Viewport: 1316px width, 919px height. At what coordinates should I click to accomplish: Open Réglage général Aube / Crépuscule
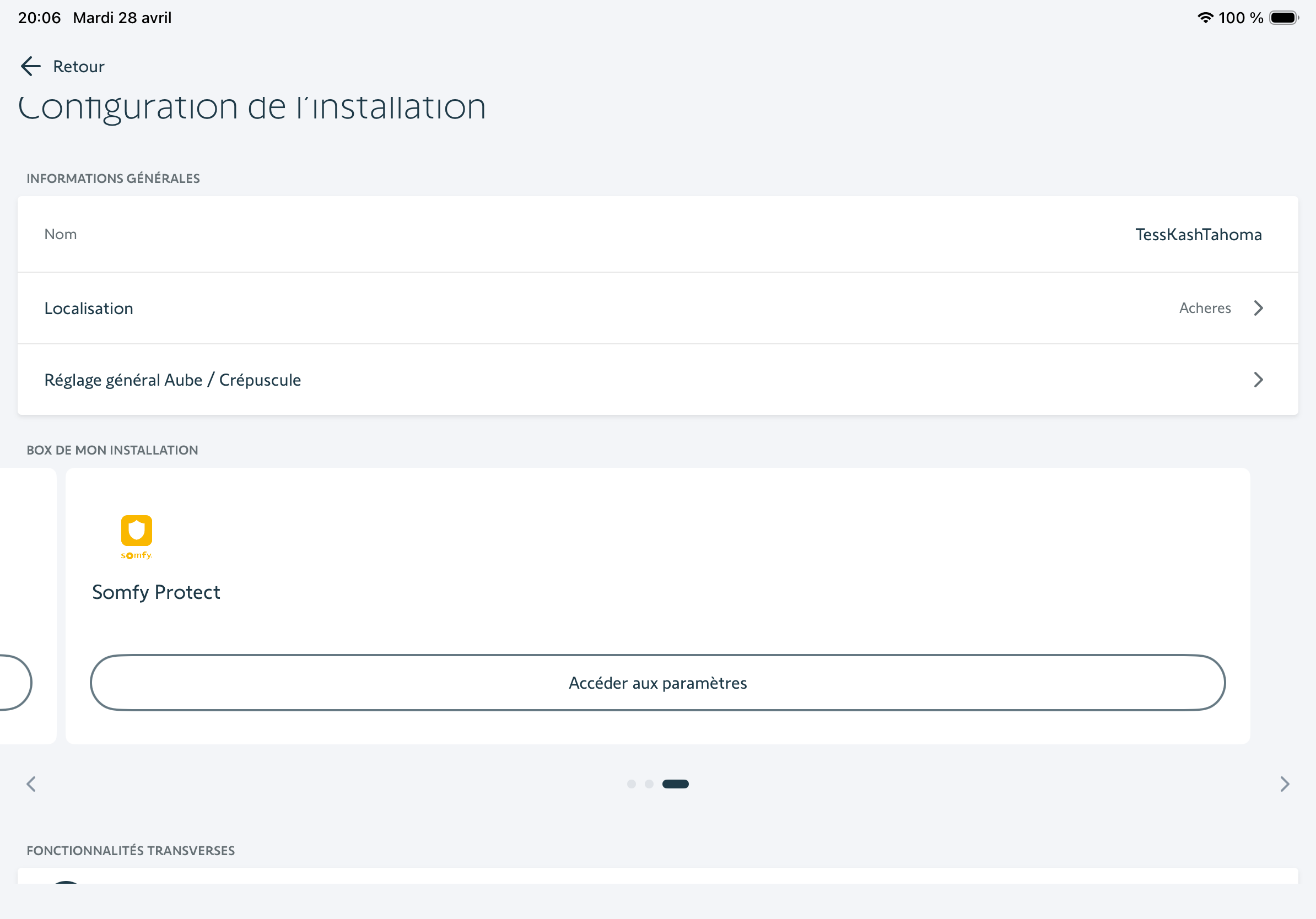[x=172, y=380]
